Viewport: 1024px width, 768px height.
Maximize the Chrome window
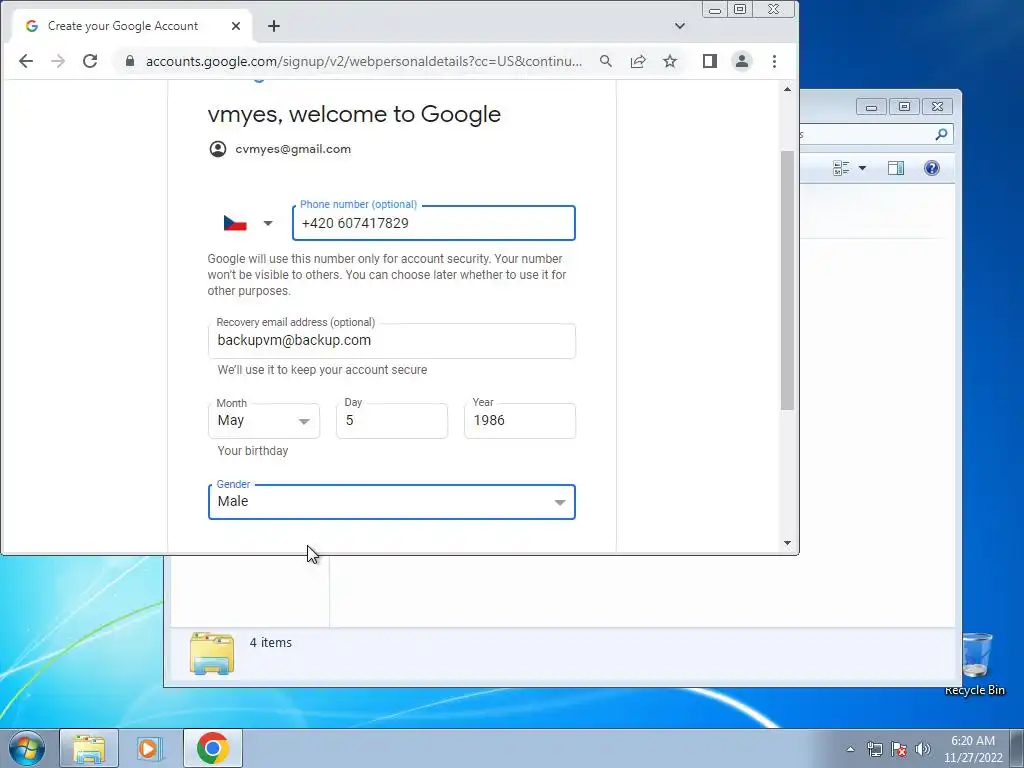tap(740, 10)
